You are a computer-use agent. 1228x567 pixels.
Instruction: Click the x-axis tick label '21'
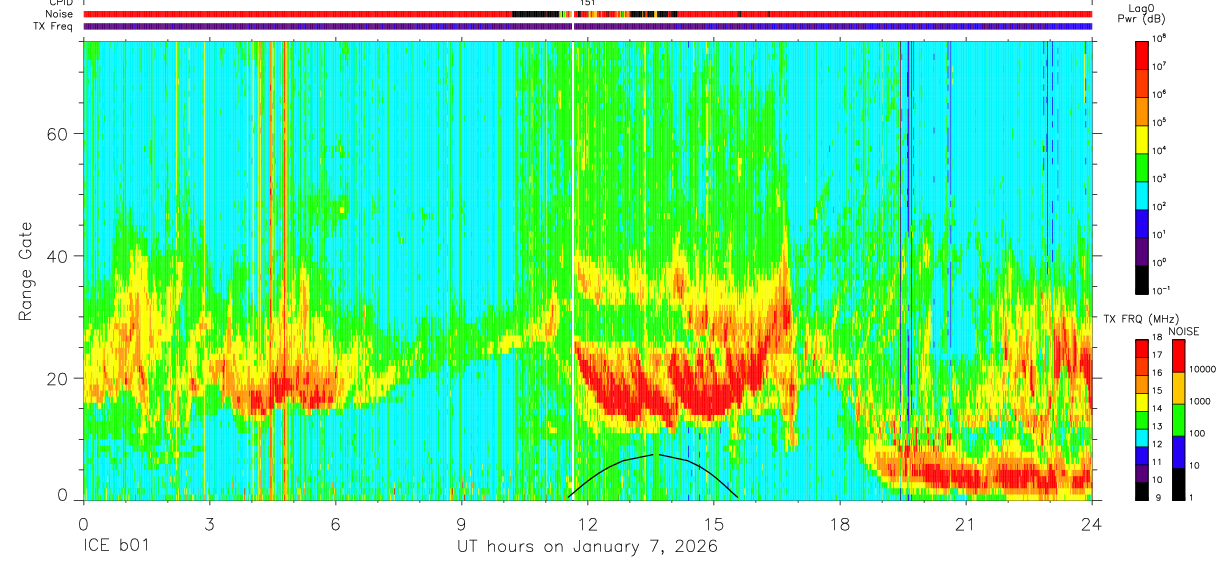[x=966, y=523]
